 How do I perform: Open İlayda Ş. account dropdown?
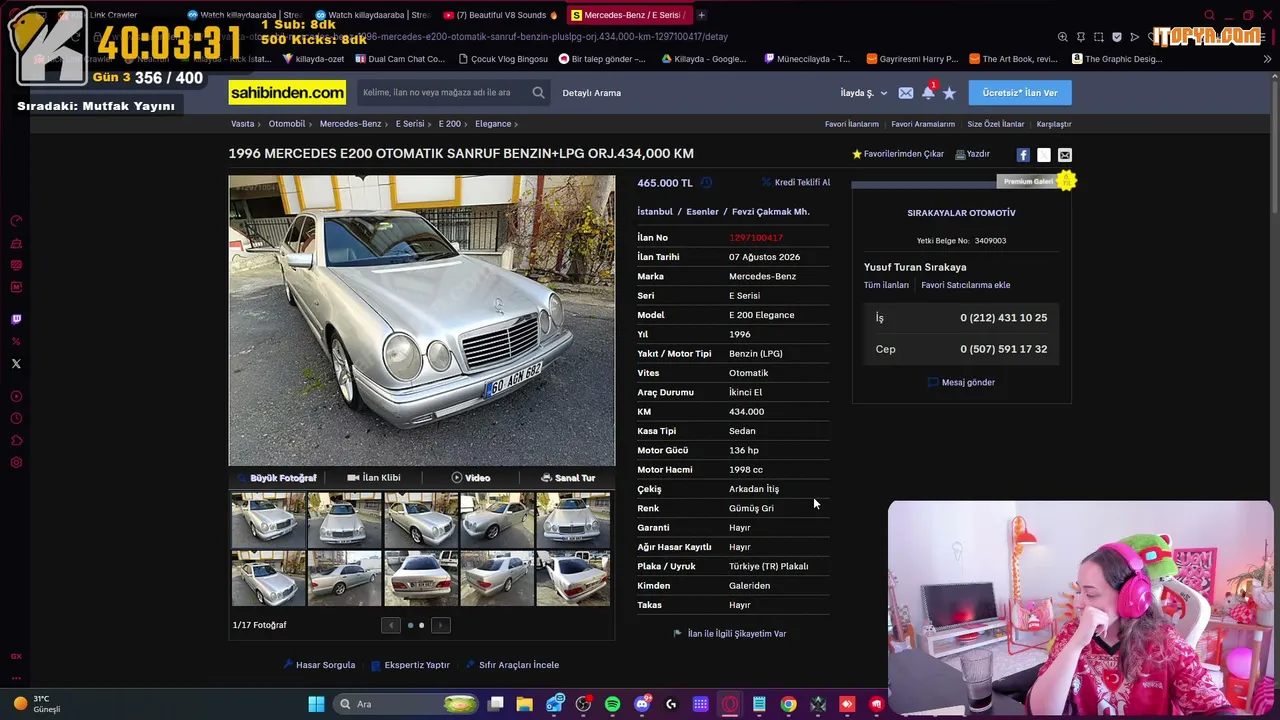click(864, 93)
